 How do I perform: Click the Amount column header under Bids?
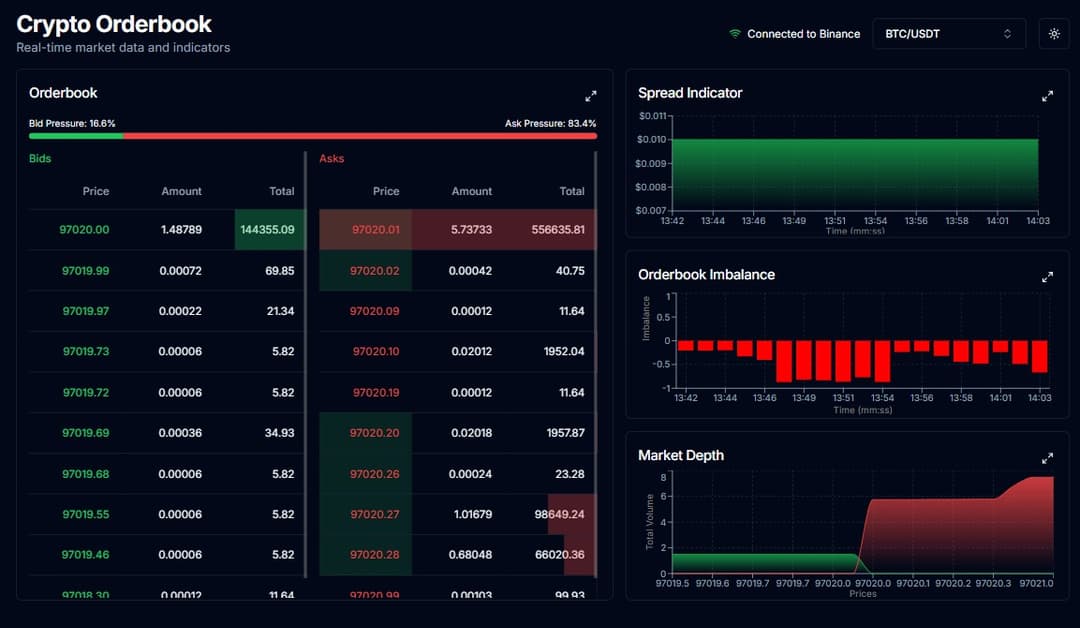[x=181, y=191]
